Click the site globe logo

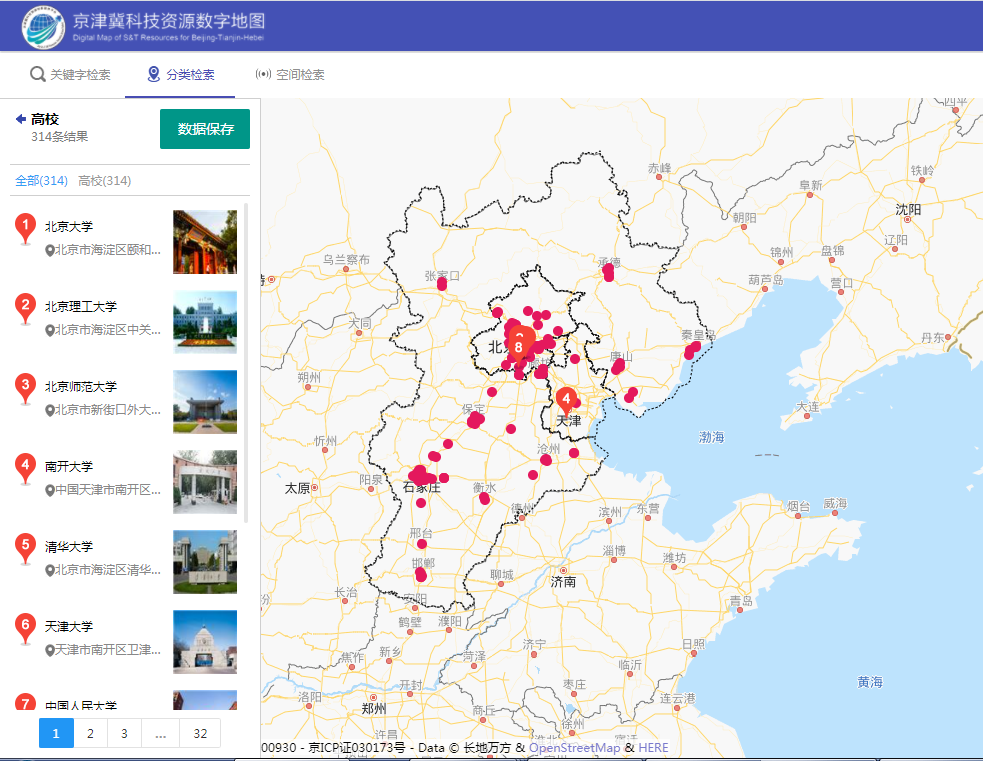pyautogui.click(x=43, y=27)
